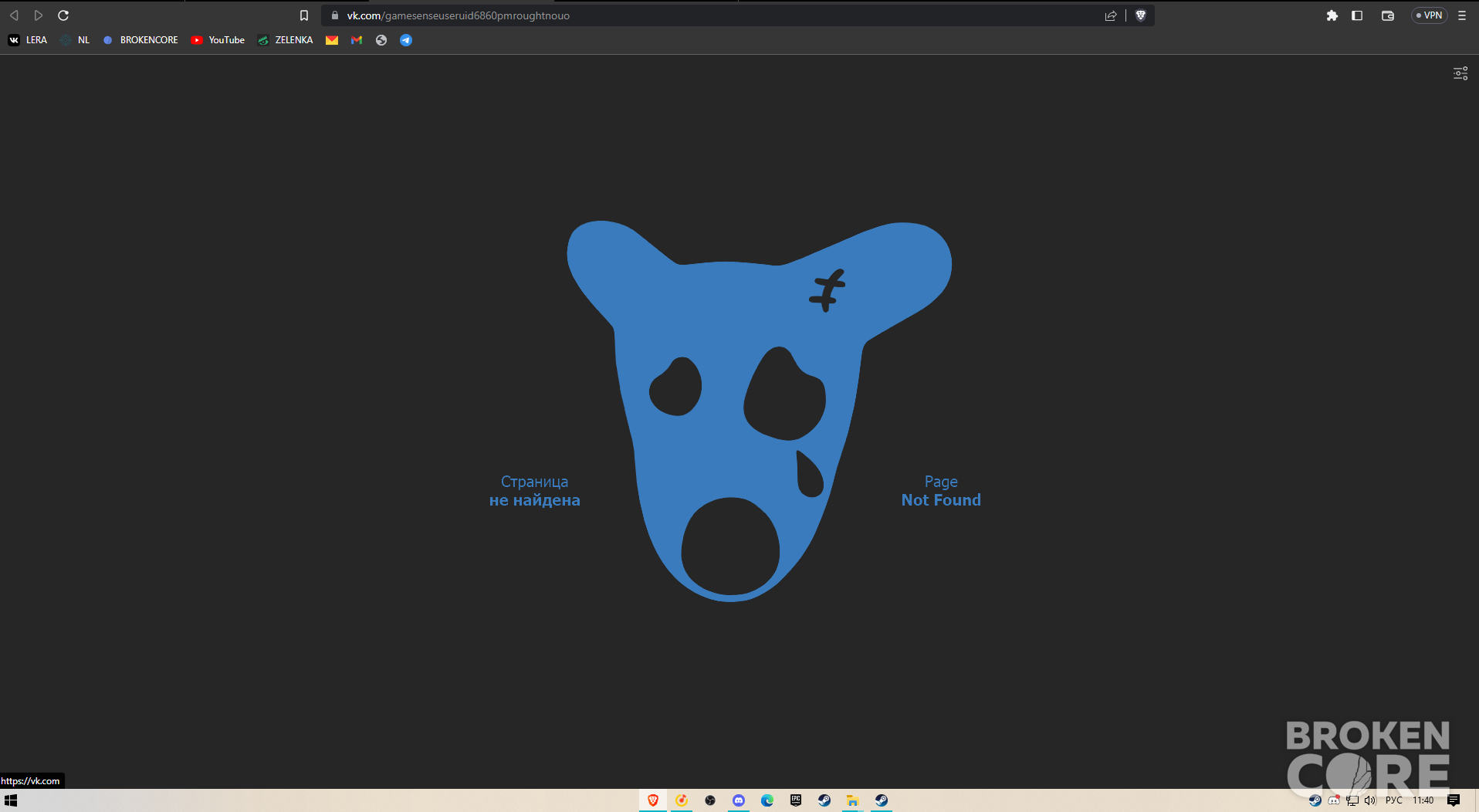This screenshot has width=1479, height=812.
Task: Click the page settings sliders icon
Action: 1460,73
